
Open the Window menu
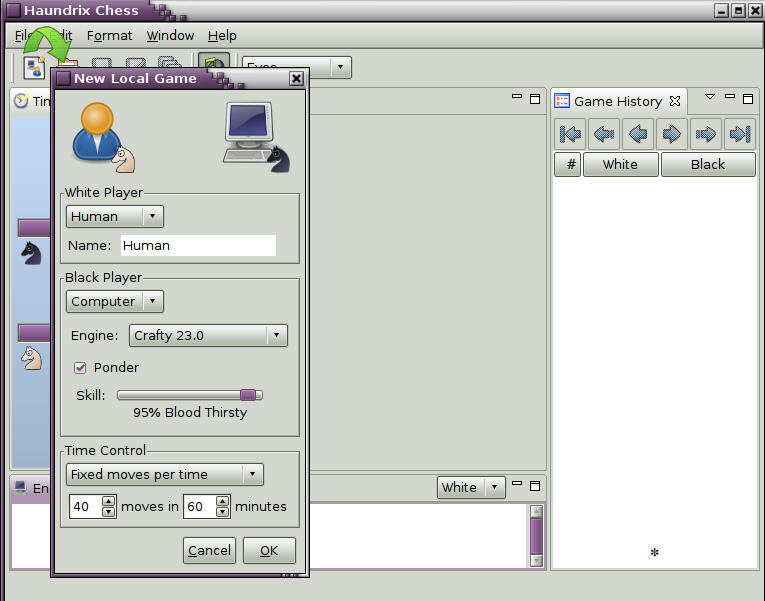170,35
